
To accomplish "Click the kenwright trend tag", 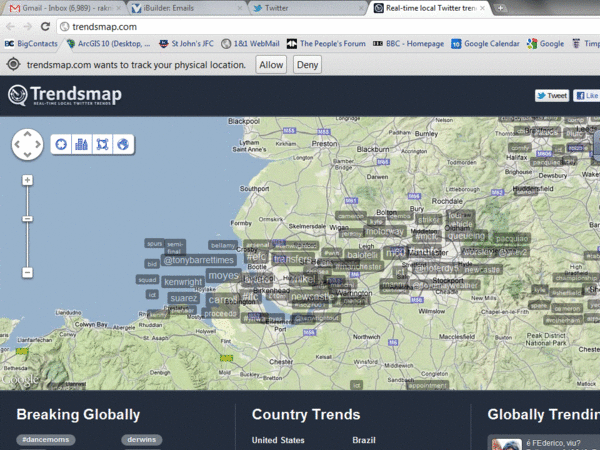I will pyautogui.click(x=183, y=282).
